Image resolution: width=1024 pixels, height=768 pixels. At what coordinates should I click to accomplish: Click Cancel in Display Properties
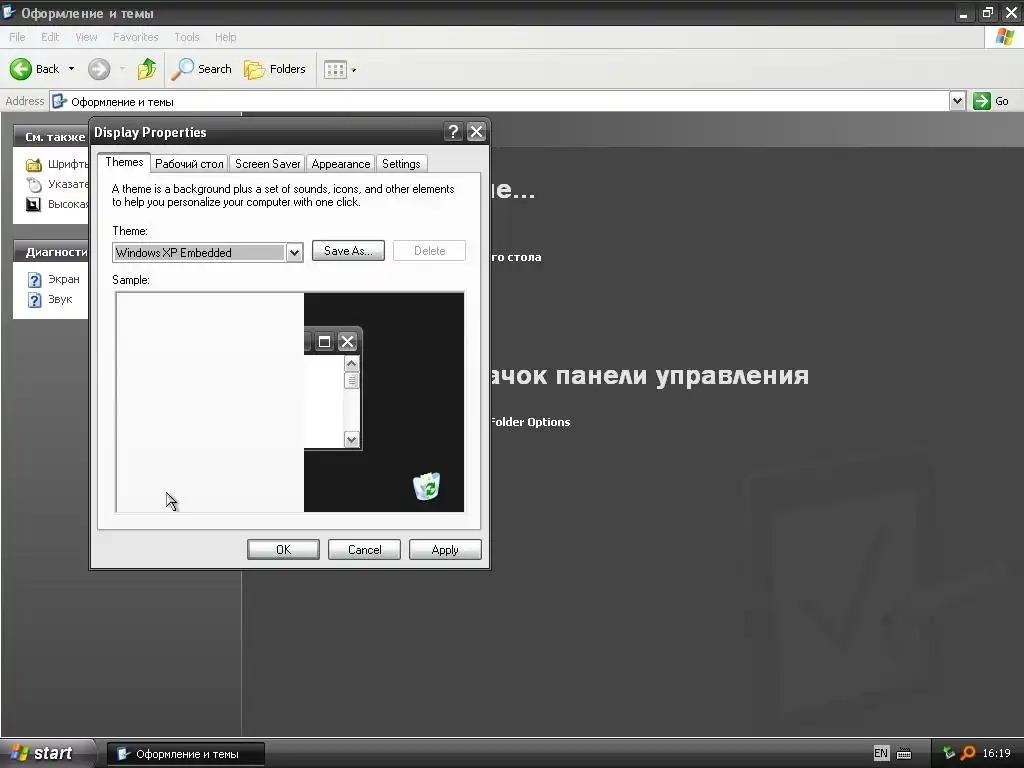(364, 550)
